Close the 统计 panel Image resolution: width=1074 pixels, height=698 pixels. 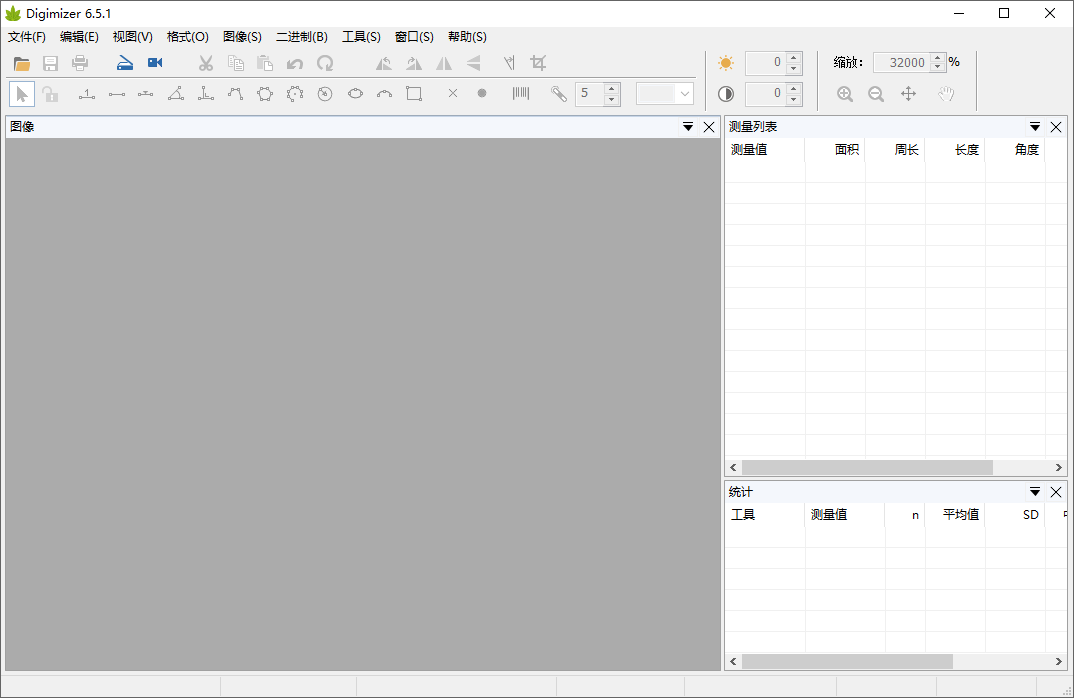1056,492
